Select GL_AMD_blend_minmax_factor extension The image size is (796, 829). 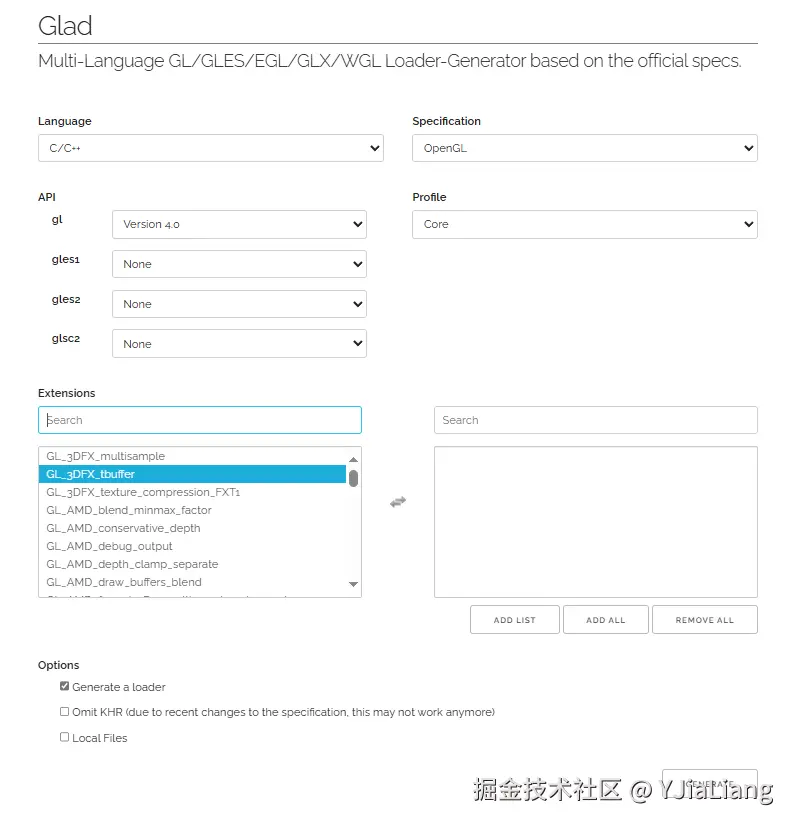point(192,510)
